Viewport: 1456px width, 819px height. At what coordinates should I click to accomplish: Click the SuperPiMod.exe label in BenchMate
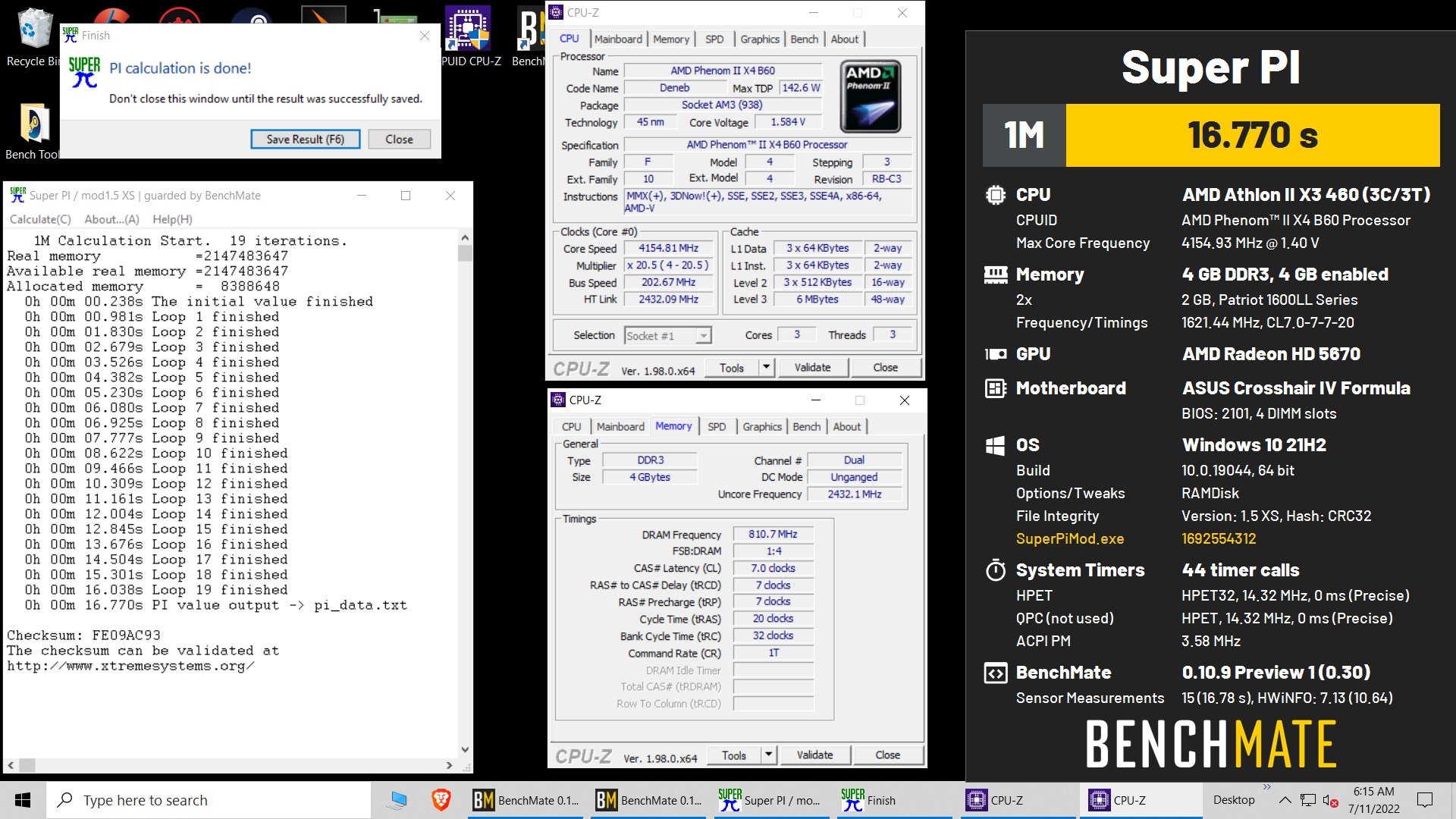coord(1070,538)
